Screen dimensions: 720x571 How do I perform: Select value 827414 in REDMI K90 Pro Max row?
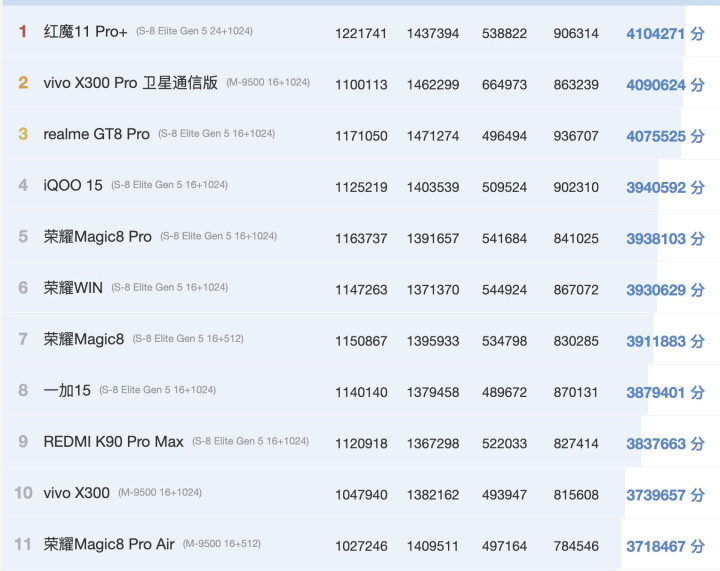coord(576,444)
